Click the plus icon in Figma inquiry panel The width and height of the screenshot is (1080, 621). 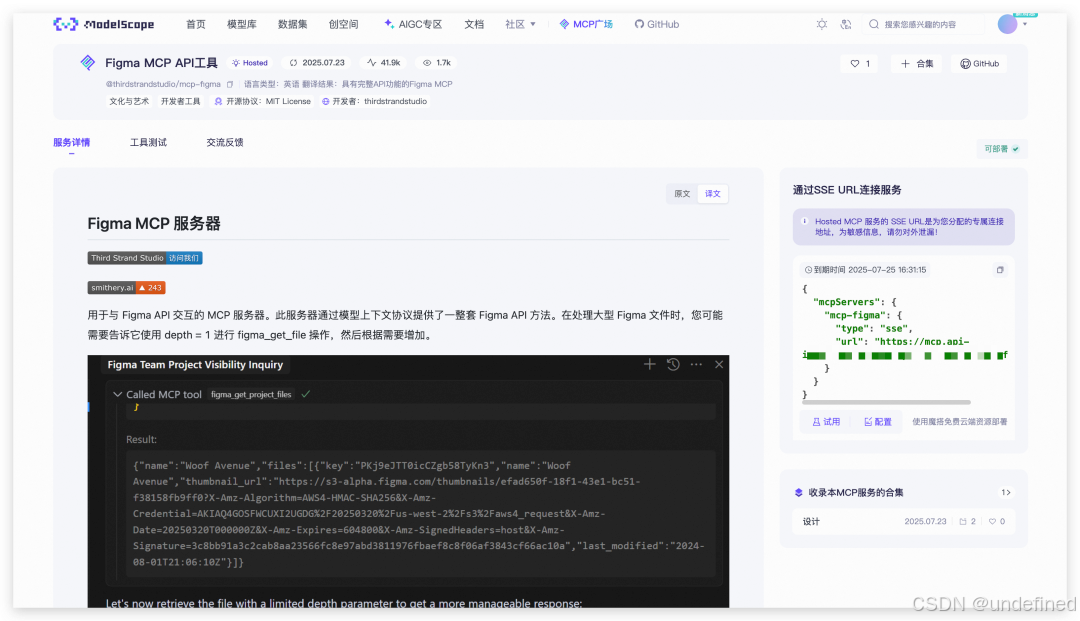[x=650, y=364]
